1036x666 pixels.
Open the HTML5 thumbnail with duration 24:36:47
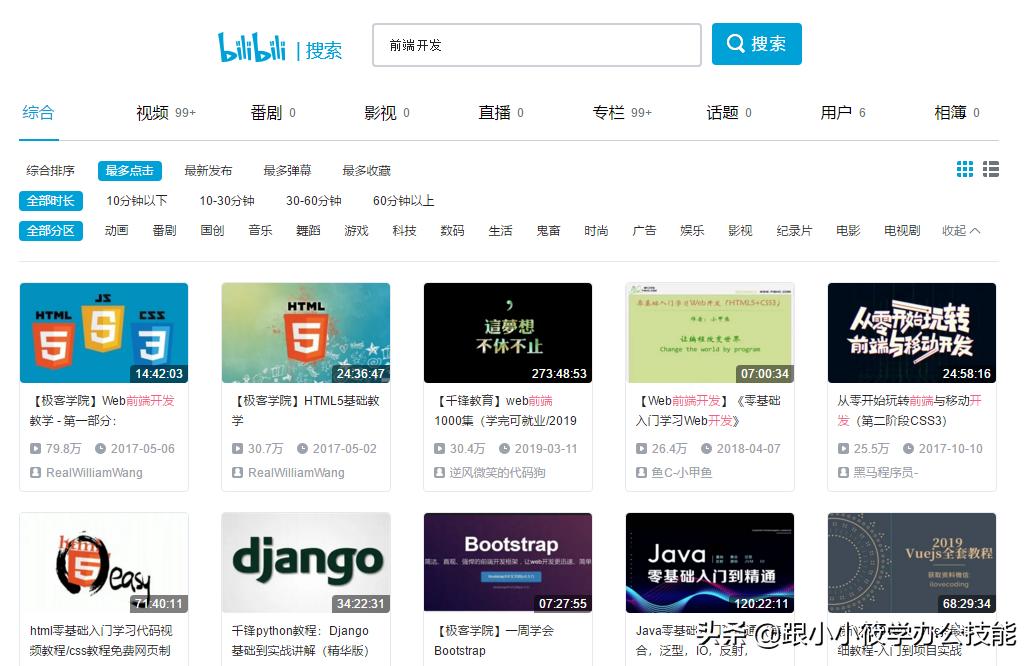coord(306,333)
